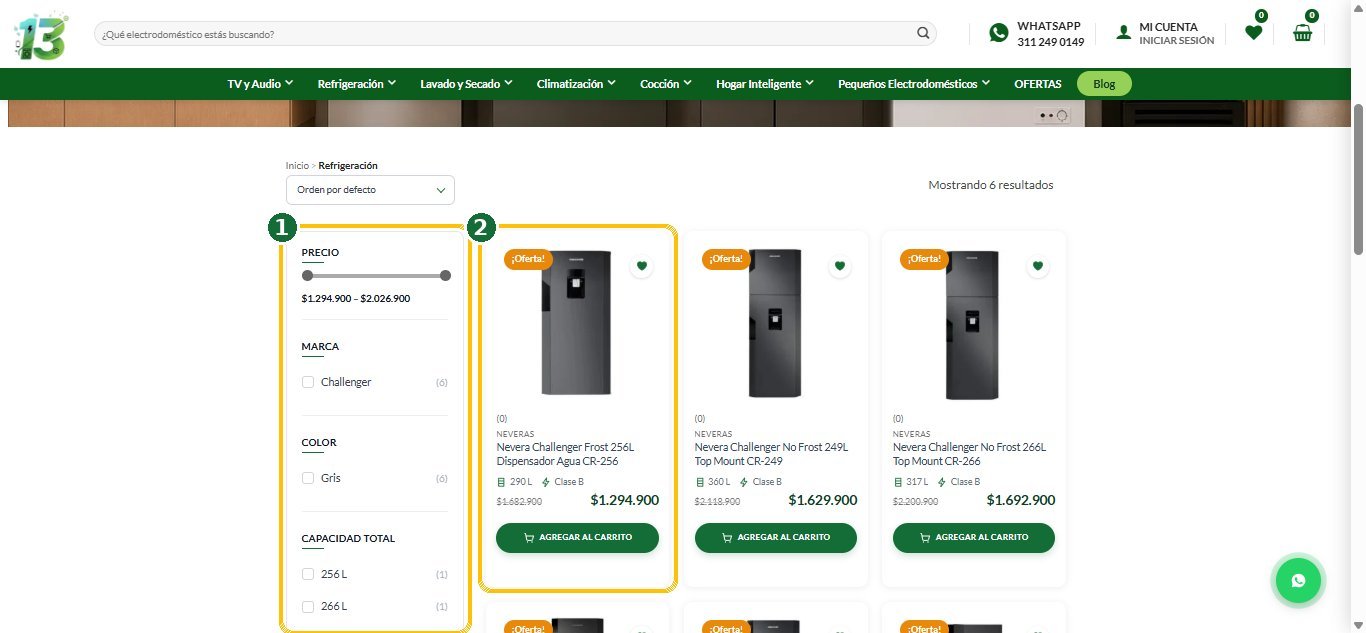
Task: Click the CR-249 fridge product image
Action: [776, 322]
